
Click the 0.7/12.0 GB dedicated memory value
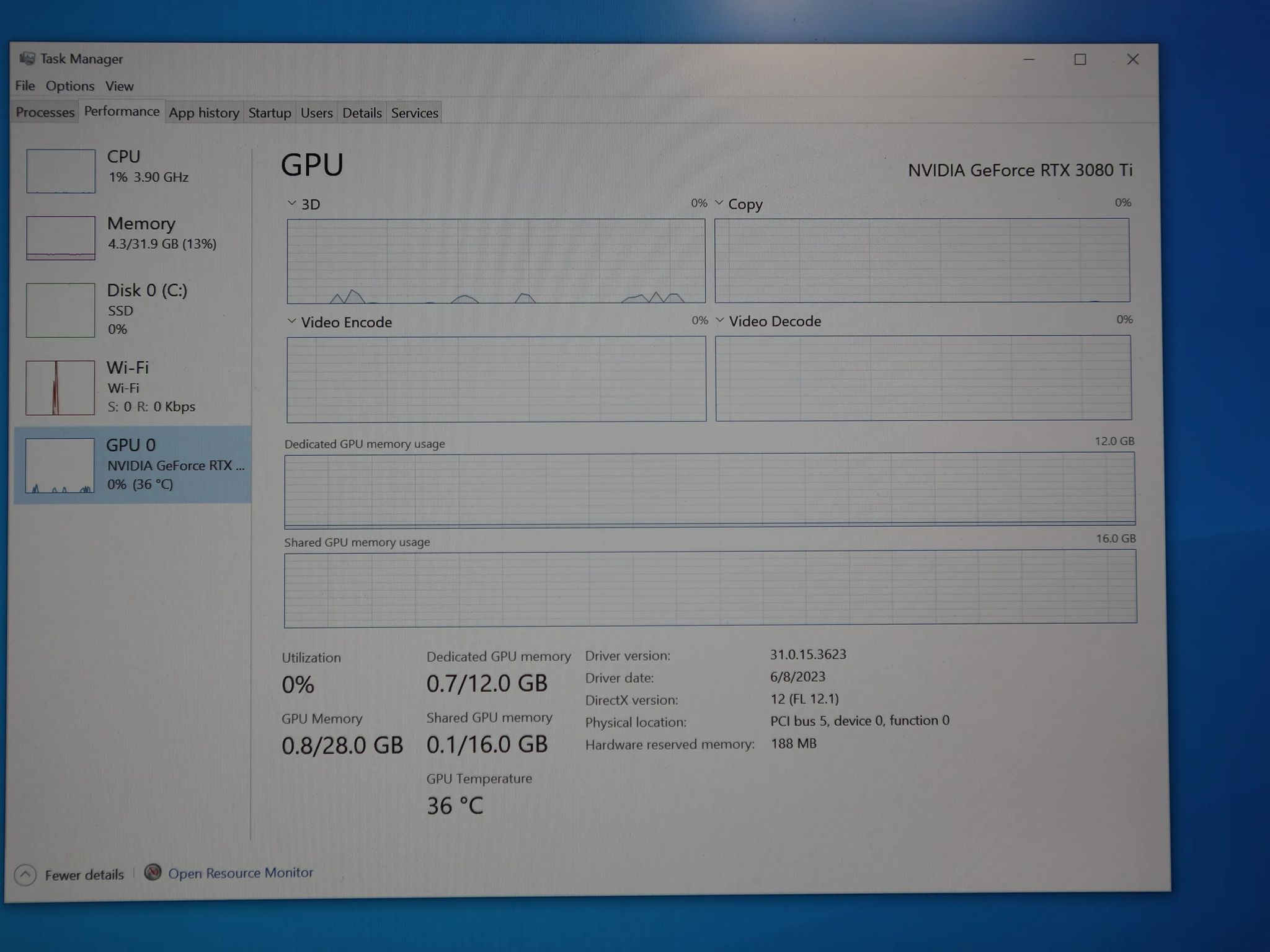pos(487,683)
